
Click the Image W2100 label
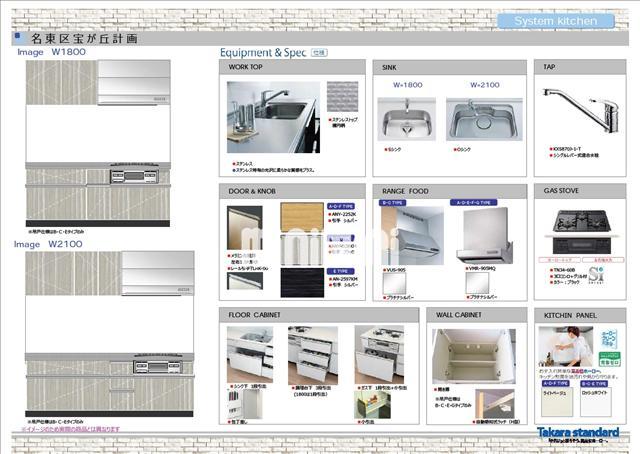pos(48,244)
